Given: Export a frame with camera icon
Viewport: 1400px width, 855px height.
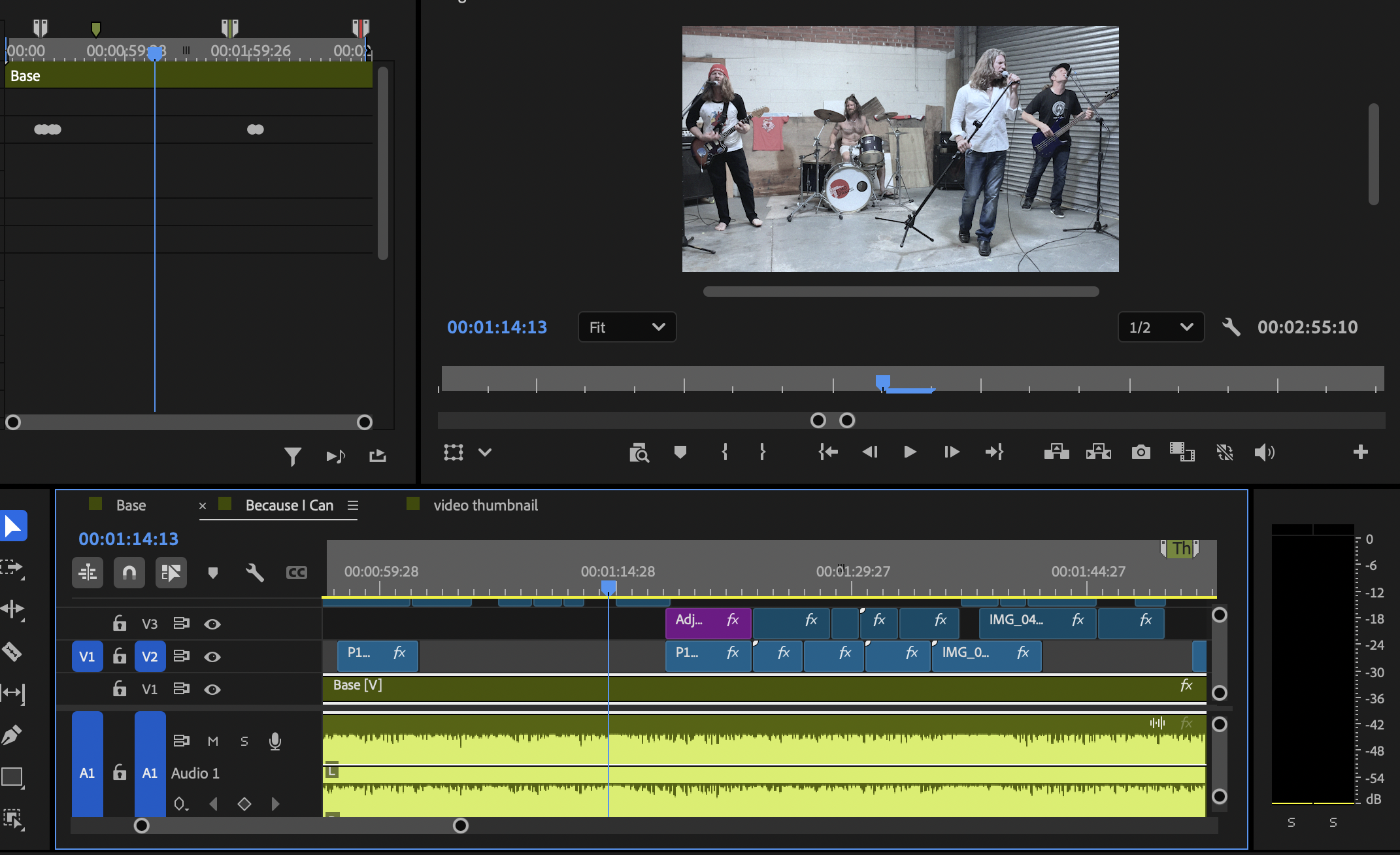Looking at the screenshot, I should pos(1141,452).
